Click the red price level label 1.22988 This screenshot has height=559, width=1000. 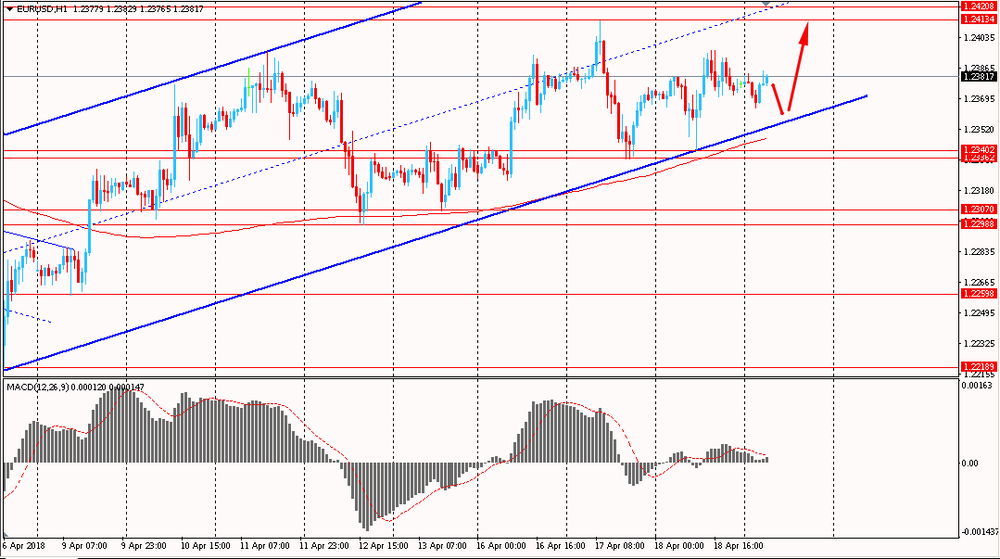point(978,224)
